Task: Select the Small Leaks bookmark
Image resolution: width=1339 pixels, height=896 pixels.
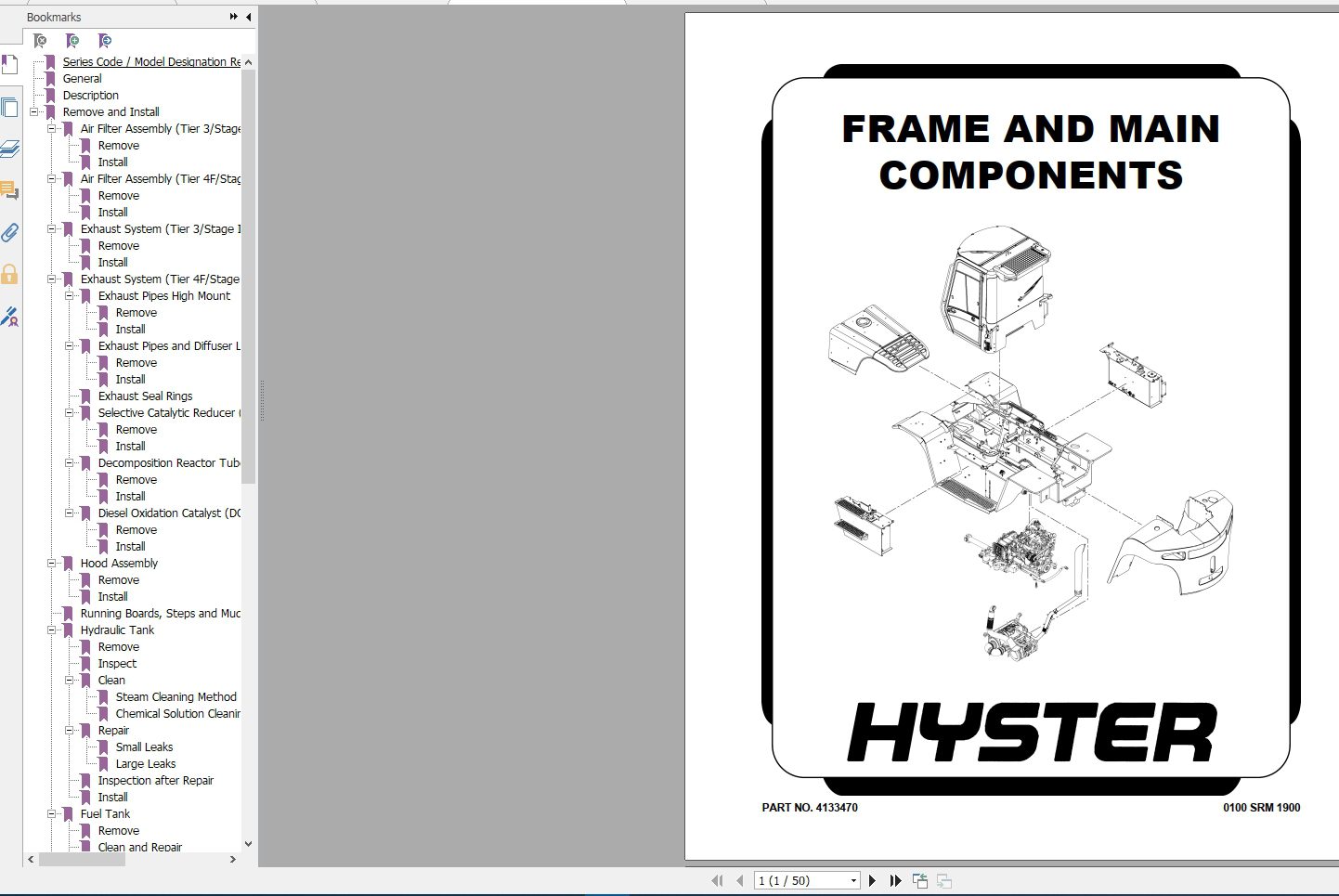Action: pyautogui.click(x=144, y=747)
